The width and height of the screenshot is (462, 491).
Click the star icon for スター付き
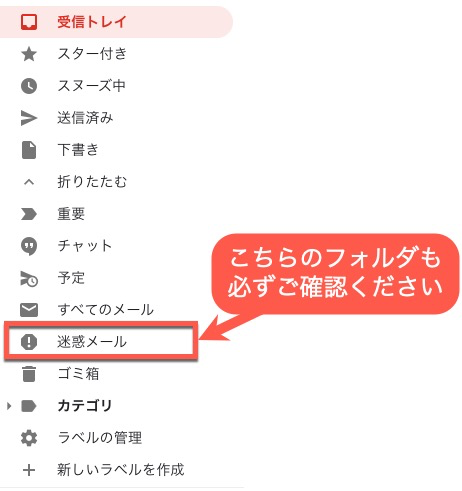click(x=29, y=54)
